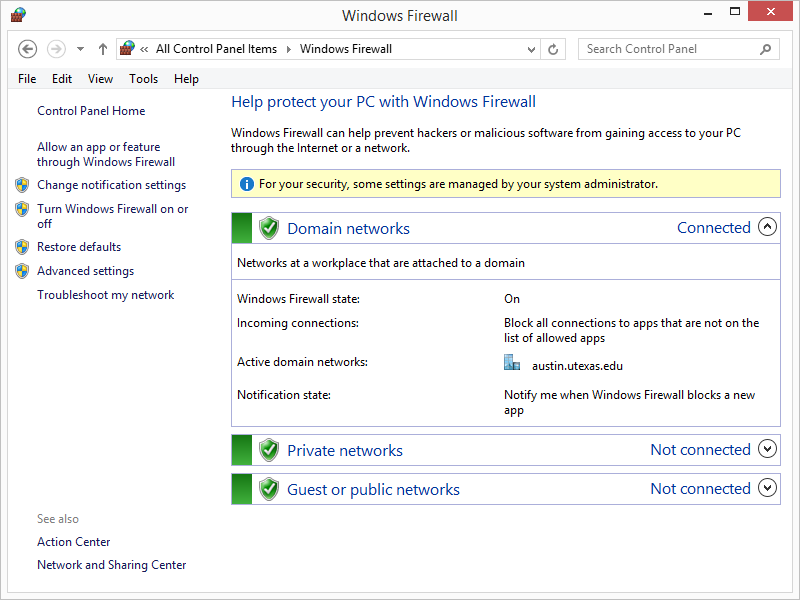Click the shield icon beside Private networks

pos(269,450)
